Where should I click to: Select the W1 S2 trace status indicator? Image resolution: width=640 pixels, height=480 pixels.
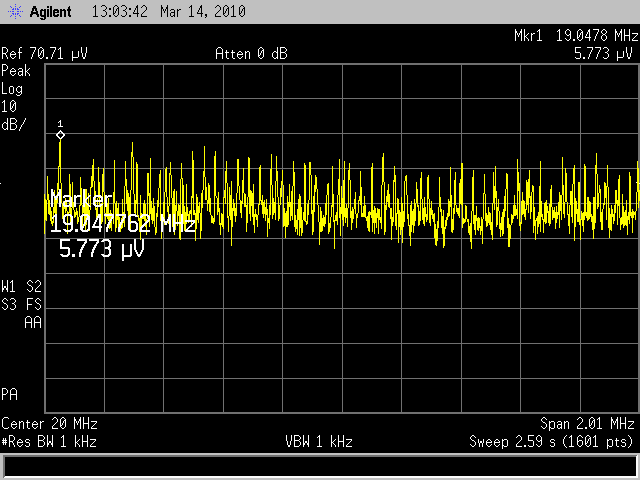(x=22, y=285)
